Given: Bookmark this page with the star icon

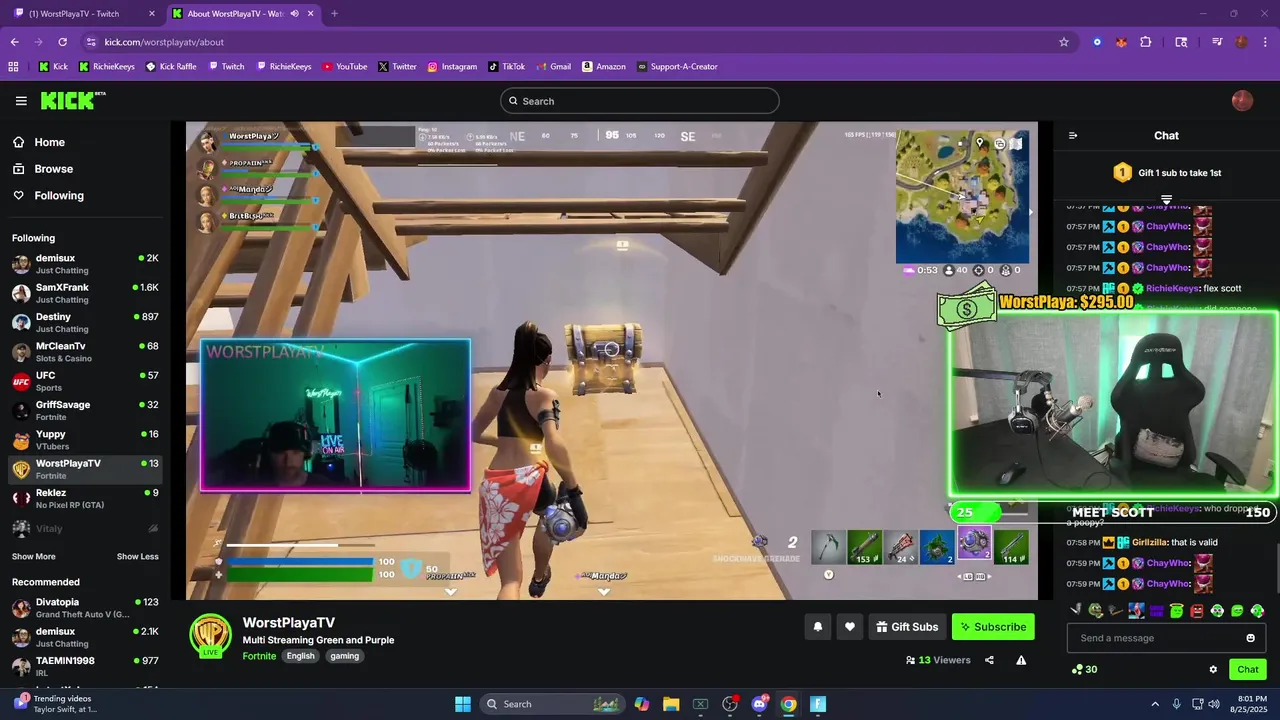Looking at the screenshot, I should pyautogui.click(x=1064, y=42).
